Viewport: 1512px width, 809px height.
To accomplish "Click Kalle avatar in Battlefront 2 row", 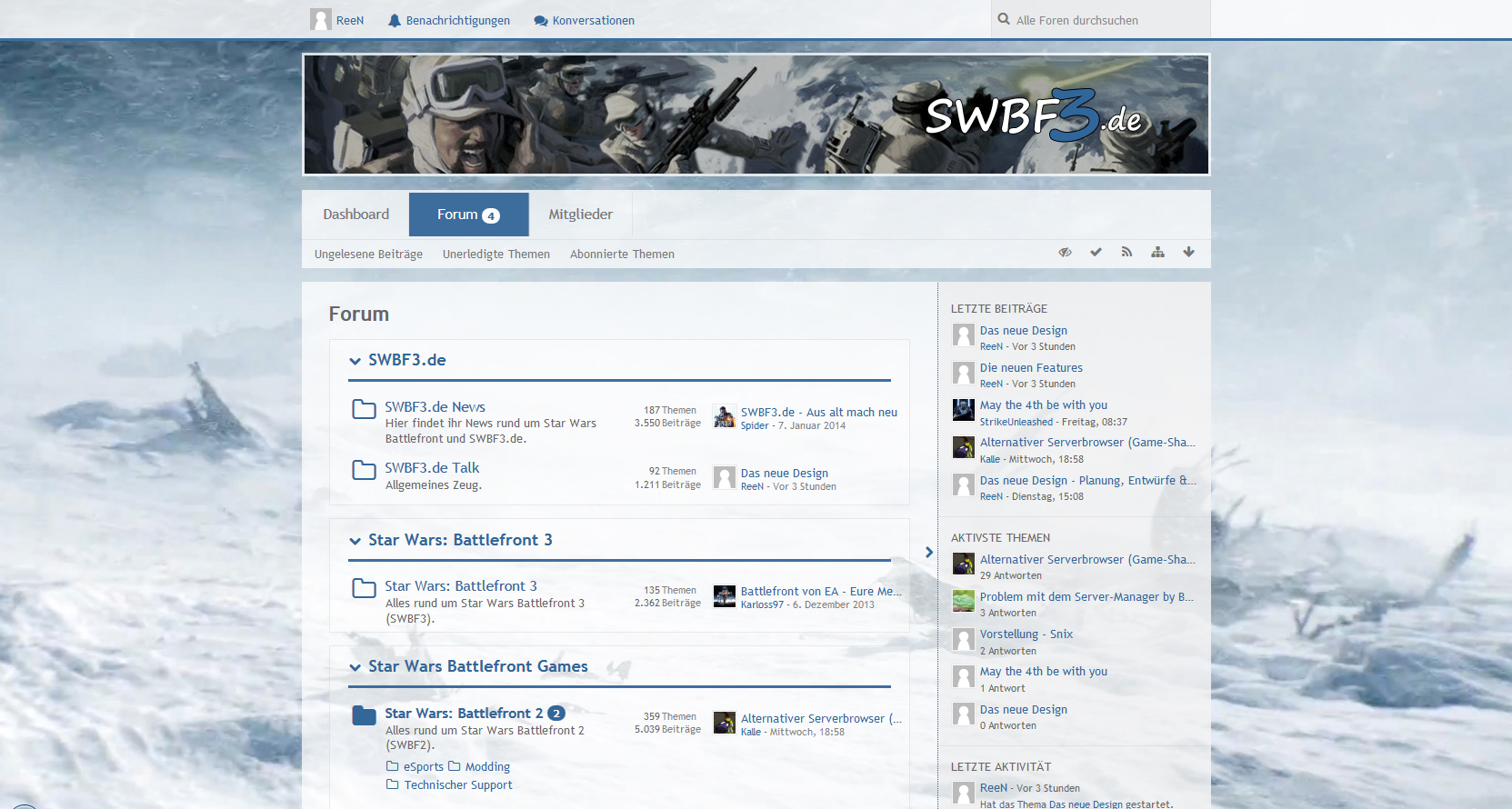I will pos(725,724).
